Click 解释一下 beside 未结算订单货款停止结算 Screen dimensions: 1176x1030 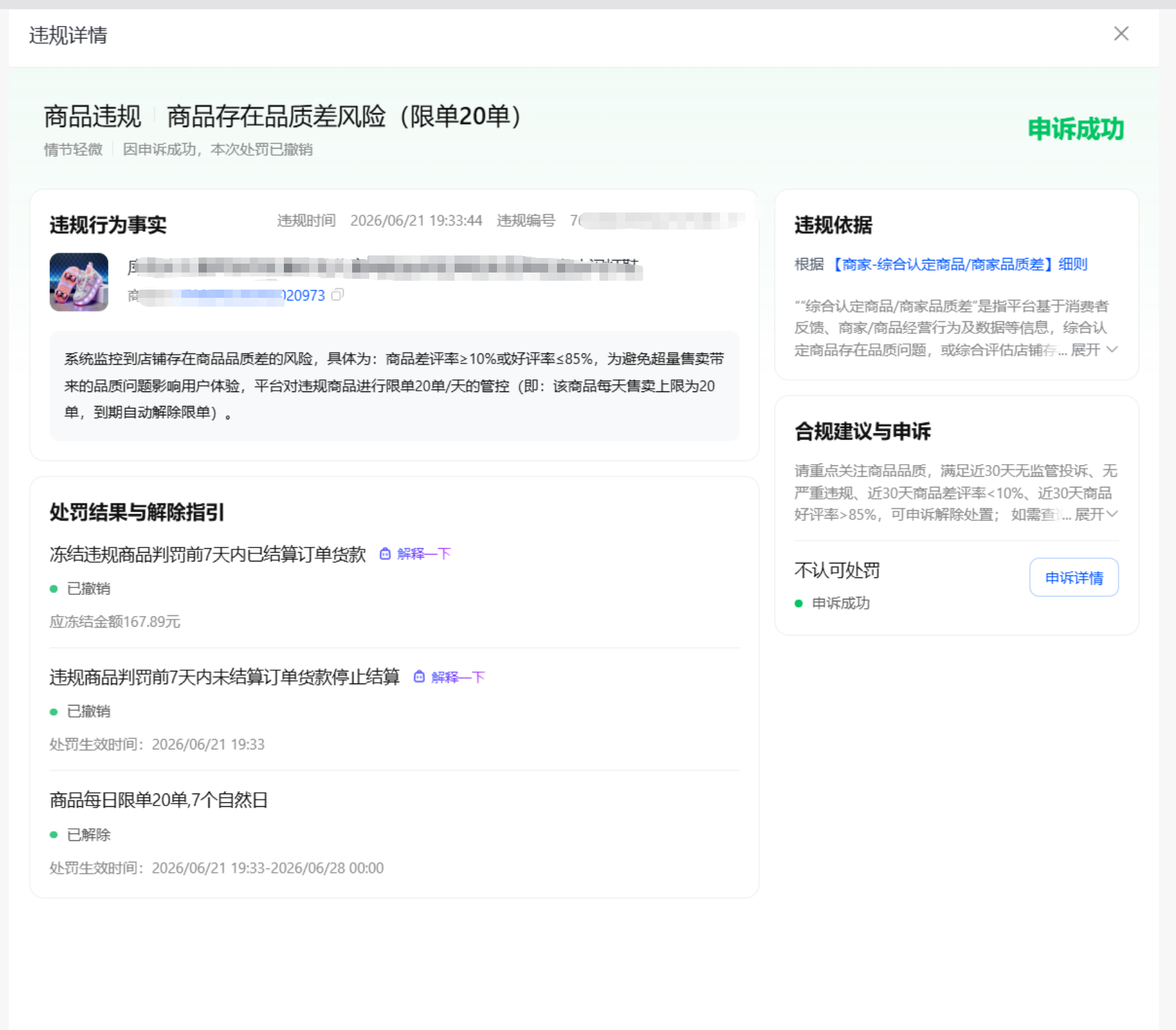[458, 677]
